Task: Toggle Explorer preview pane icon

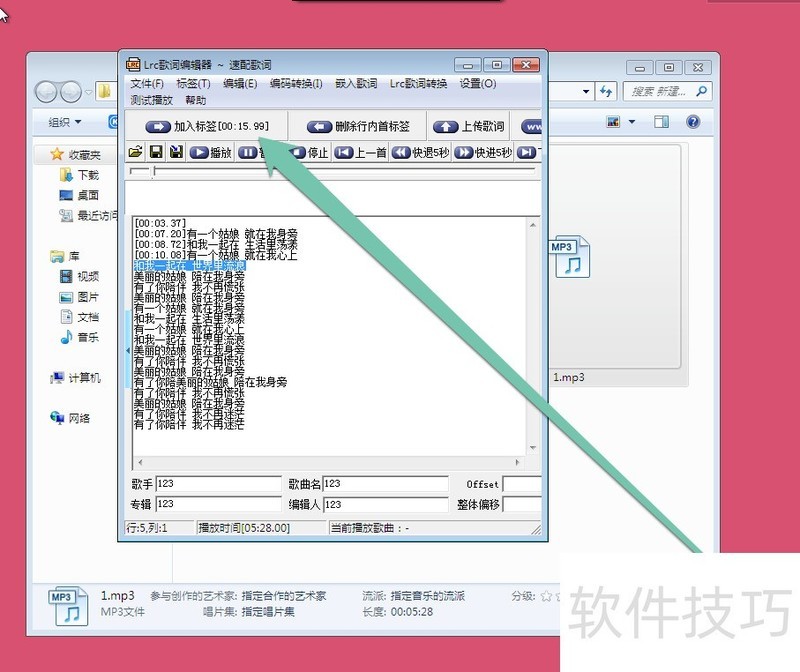Action: click(662, 122)
